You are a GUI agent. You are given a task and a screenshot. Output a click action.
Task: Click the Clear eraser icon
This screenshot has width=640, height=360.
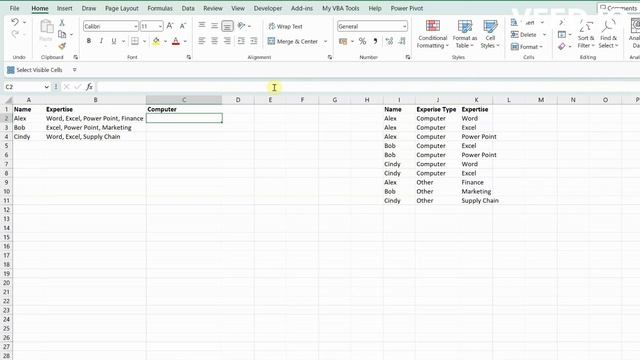[x=562, y=47]
